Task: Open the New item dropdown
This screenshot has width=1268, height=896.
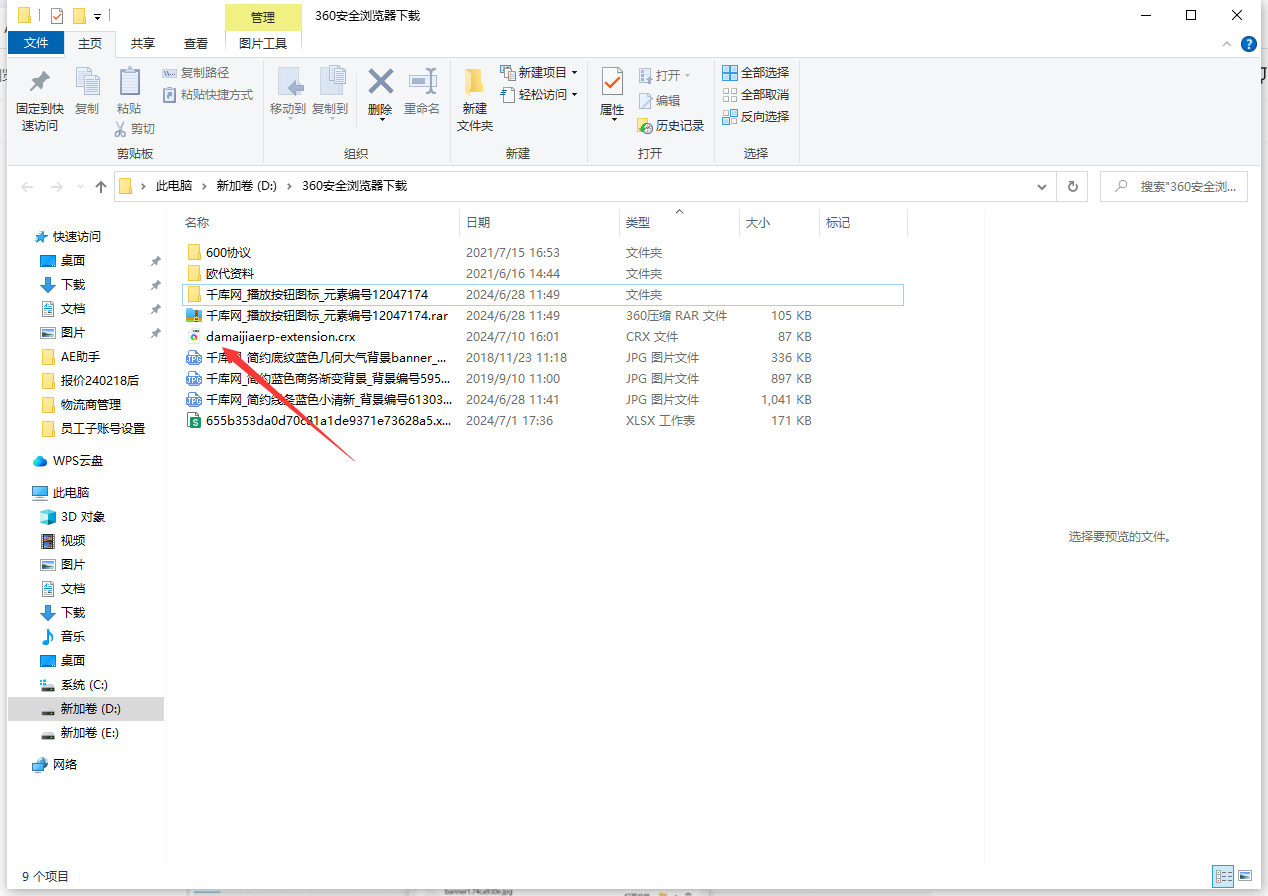Action: click(540, 72)
